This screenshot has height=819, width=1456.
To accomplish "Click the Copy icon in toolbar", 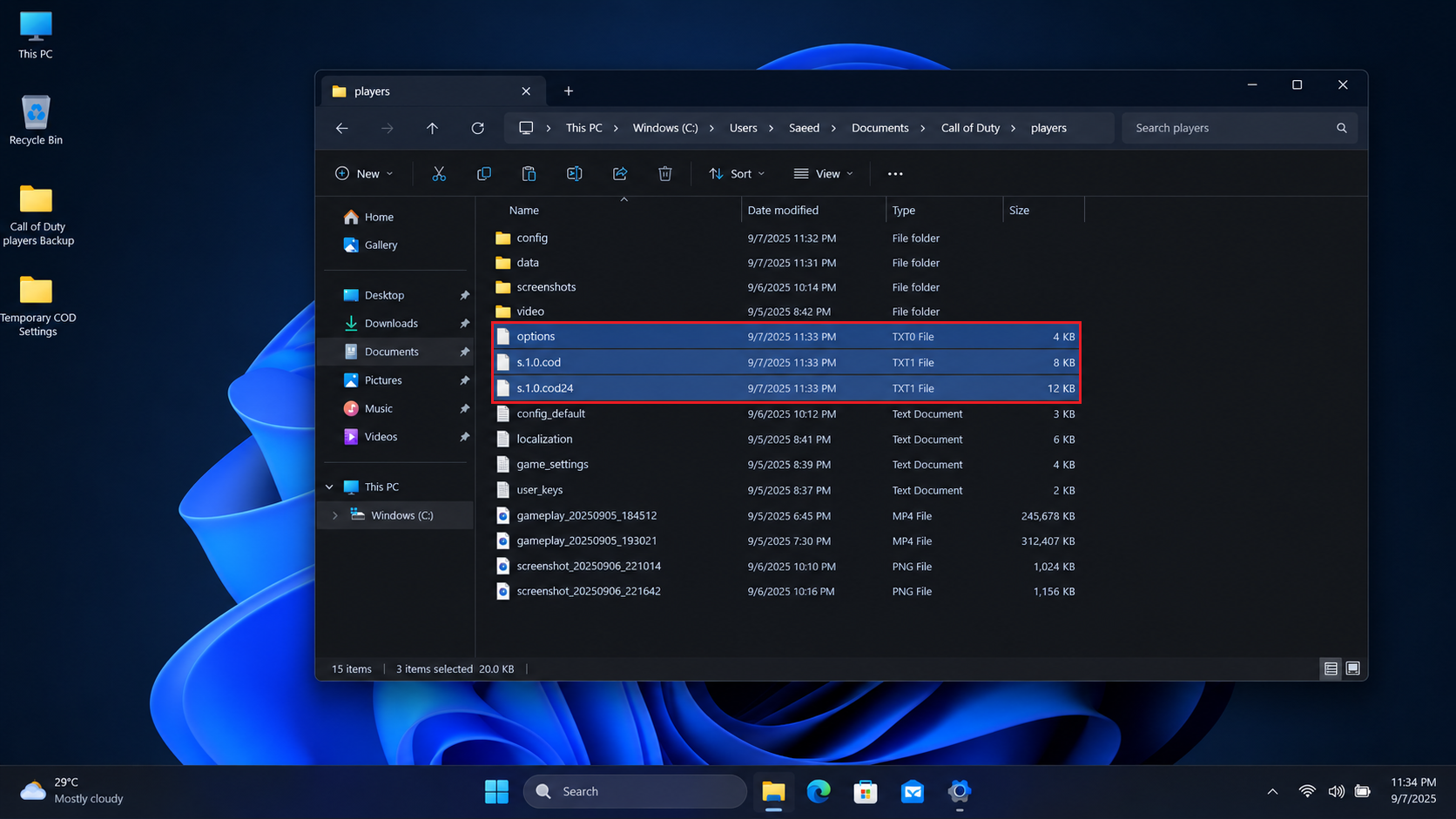I will [x=484, y=174].
